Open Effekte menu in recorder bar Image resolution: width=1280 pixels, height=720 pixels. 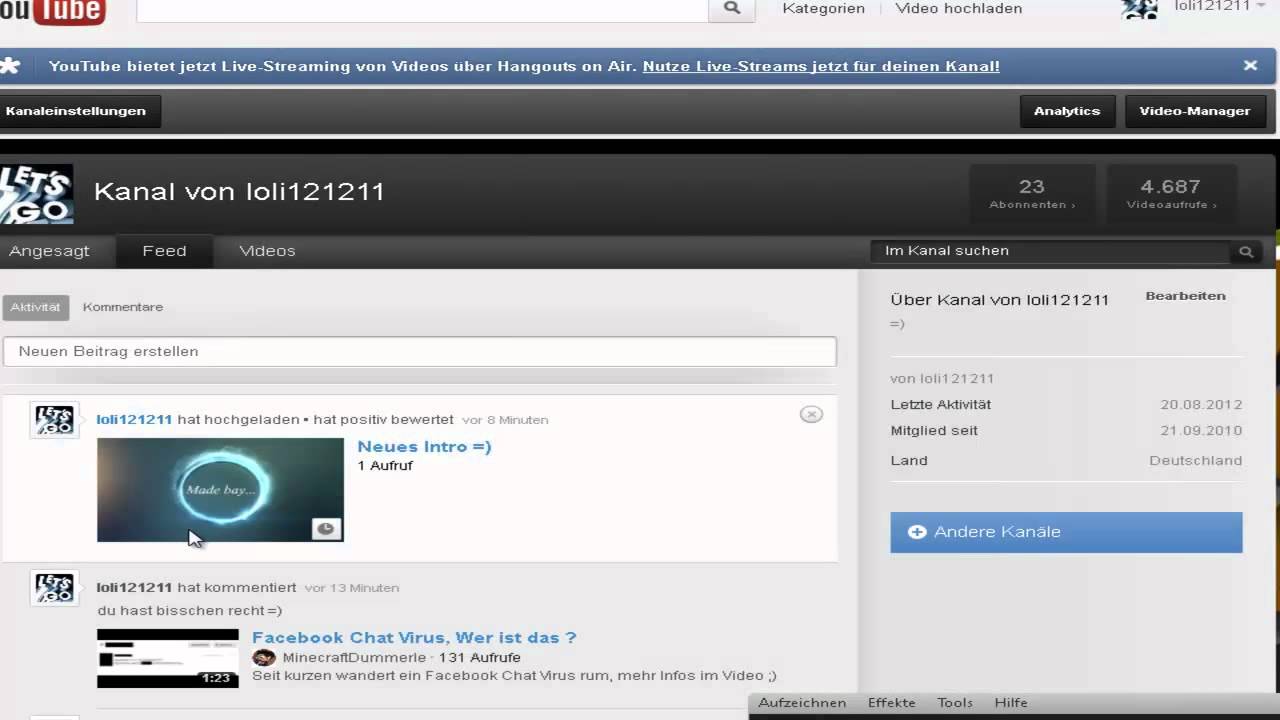click(x=891, y=703)
